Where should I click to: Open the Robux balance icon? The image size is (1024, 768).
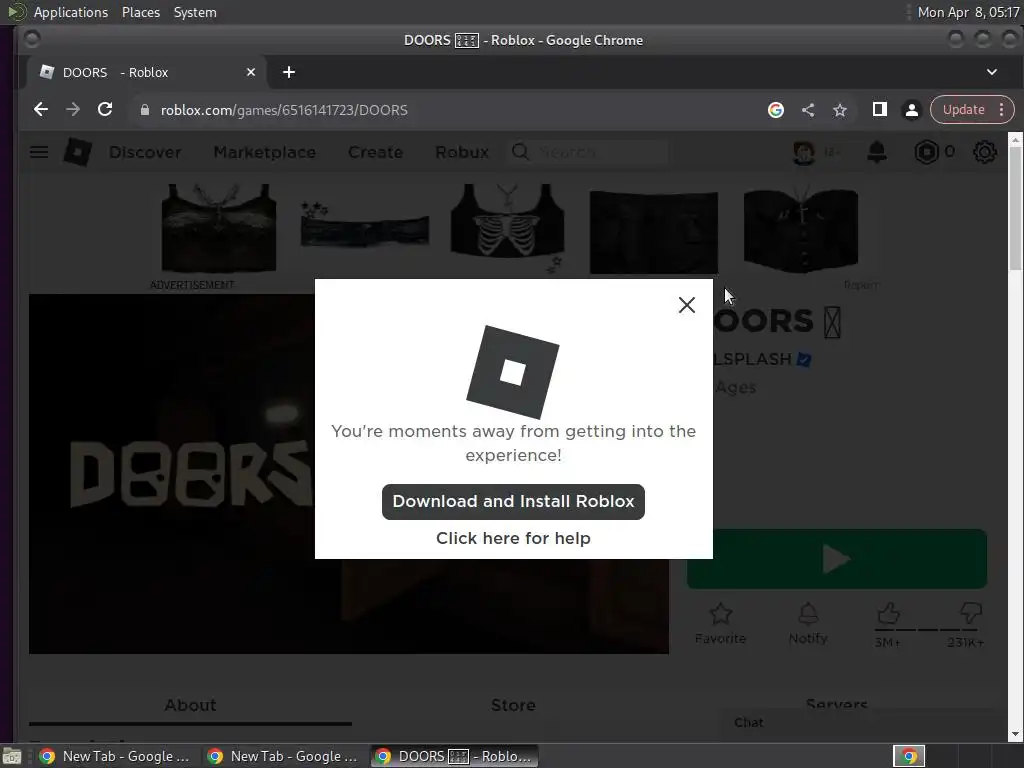point(926,152)
